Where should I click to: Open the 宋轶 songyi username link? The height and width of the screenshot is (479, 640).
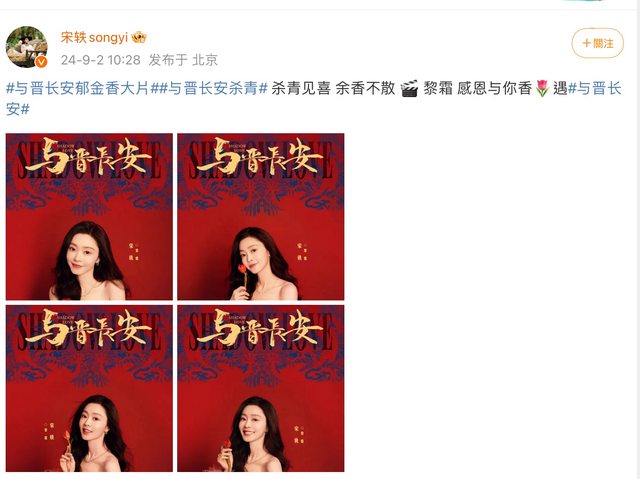pos(95,38)
